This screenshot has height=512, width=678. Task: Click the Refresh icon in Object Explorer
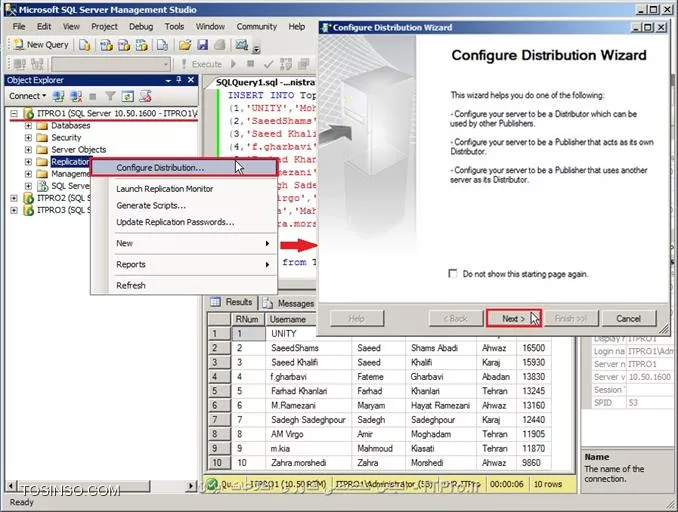point(128,96)
